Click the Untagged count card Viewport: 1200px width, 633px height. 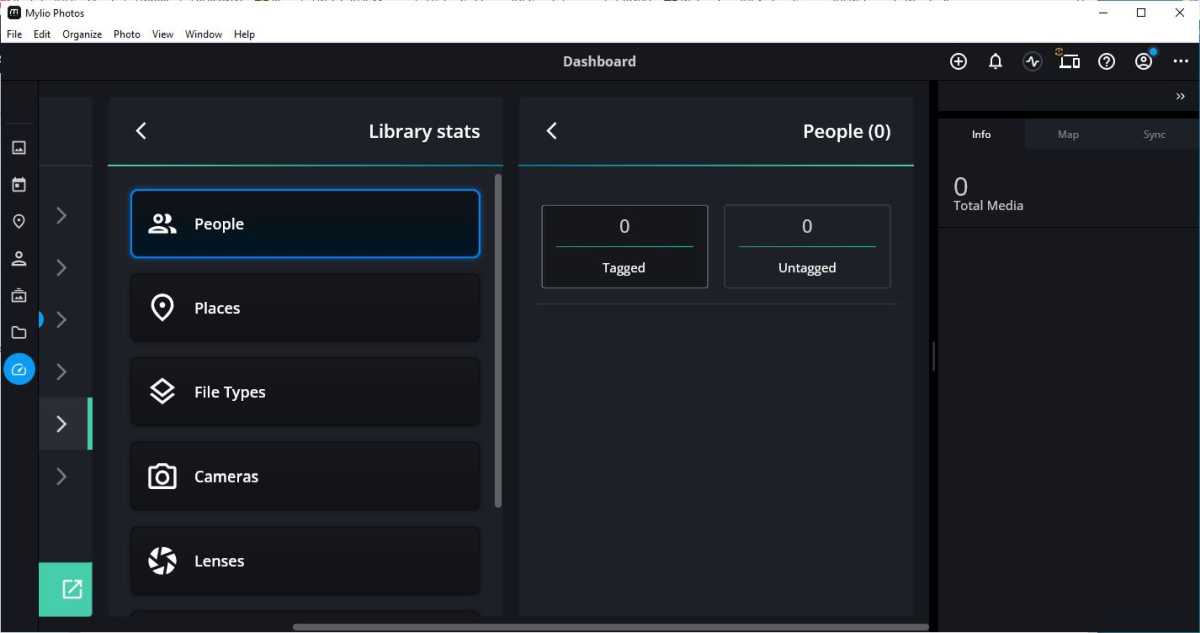tap(807, 246)
